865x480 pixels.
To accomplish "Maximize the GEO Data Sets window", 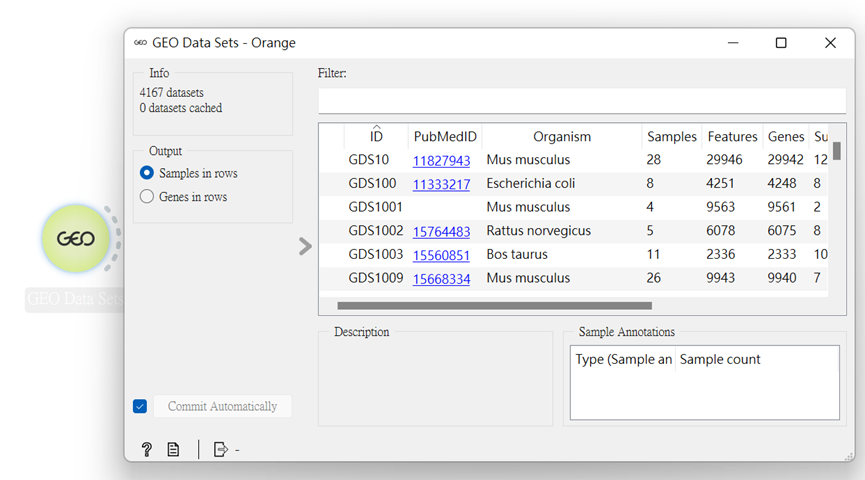I will (x=781, y=43).
